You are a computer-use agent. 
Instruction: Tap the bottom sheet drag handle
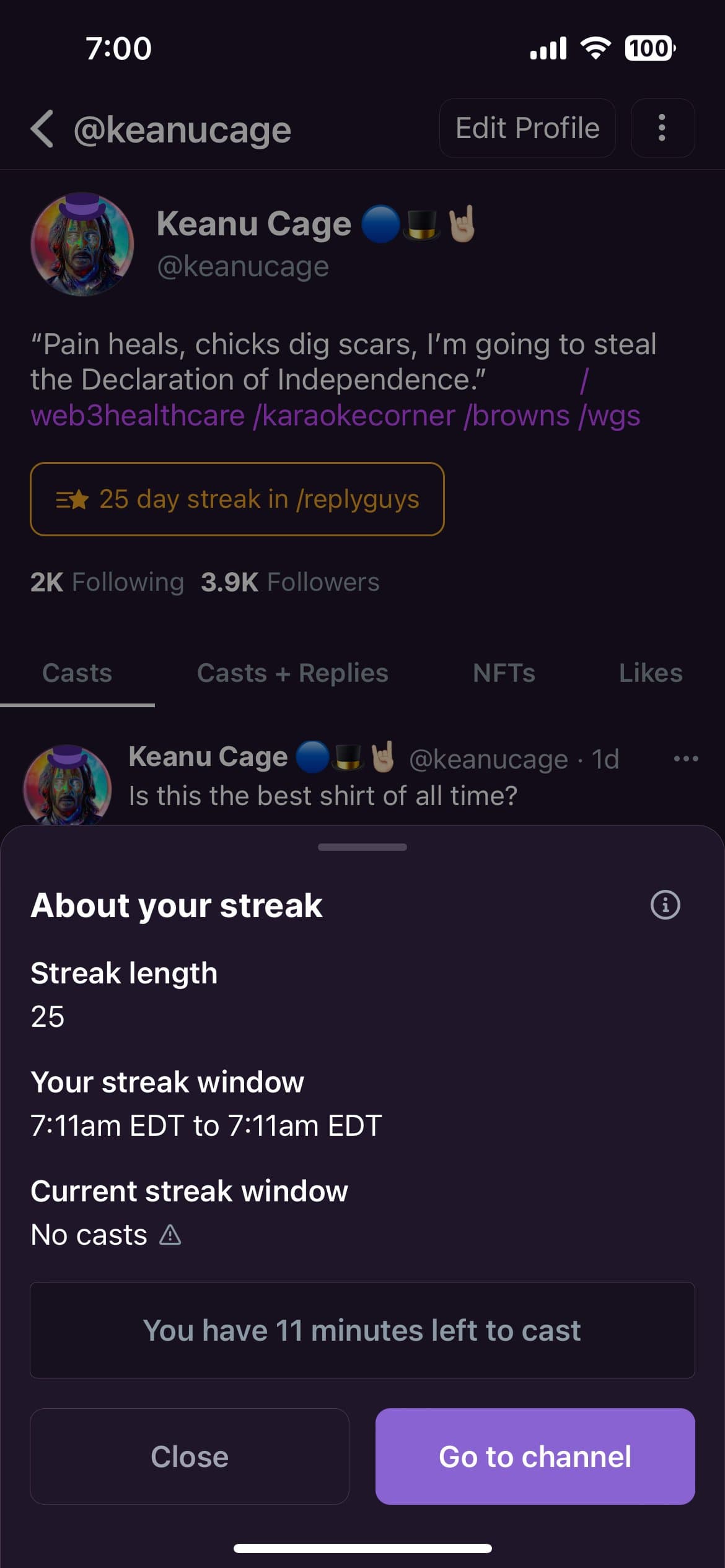click(x=362, y=847)
